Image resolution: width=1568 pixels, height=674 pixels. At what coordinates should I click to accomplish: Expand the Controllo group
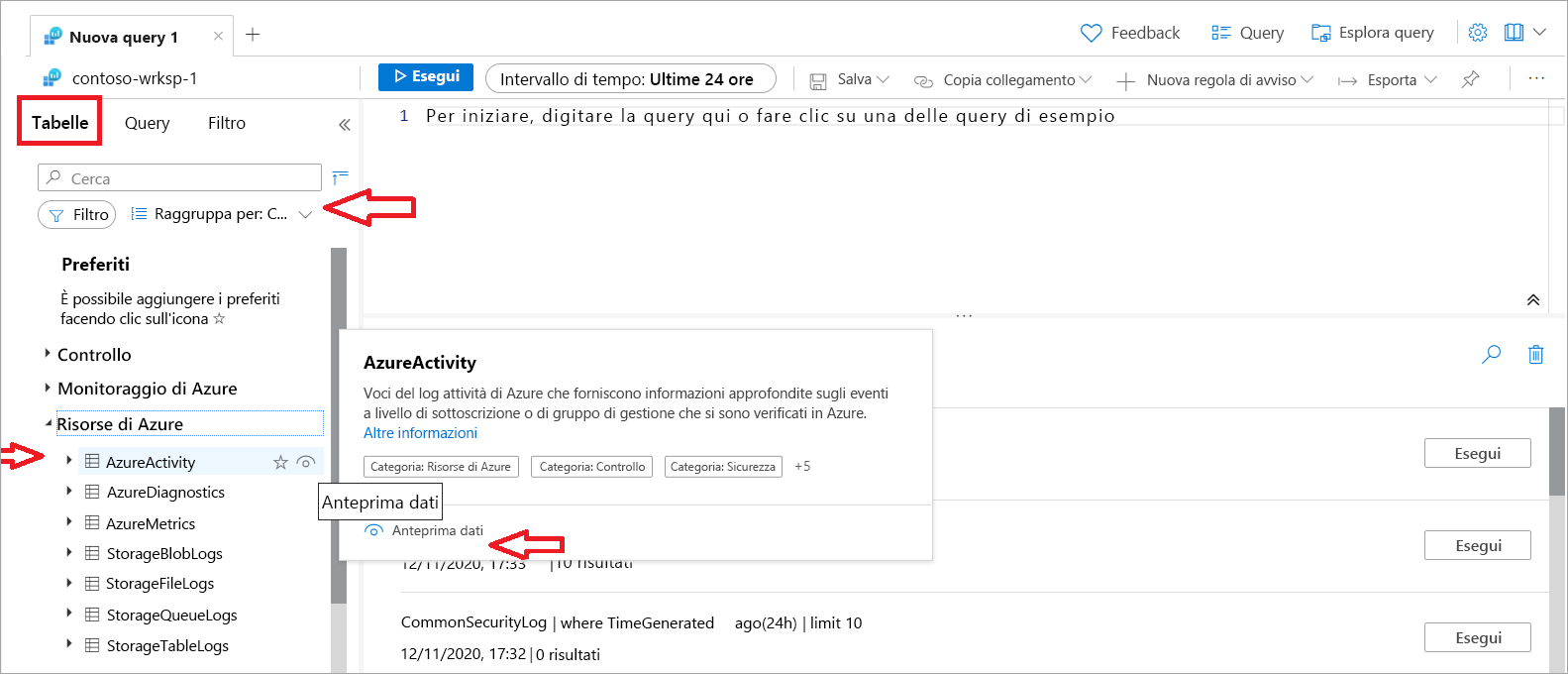tap(48, 354)
